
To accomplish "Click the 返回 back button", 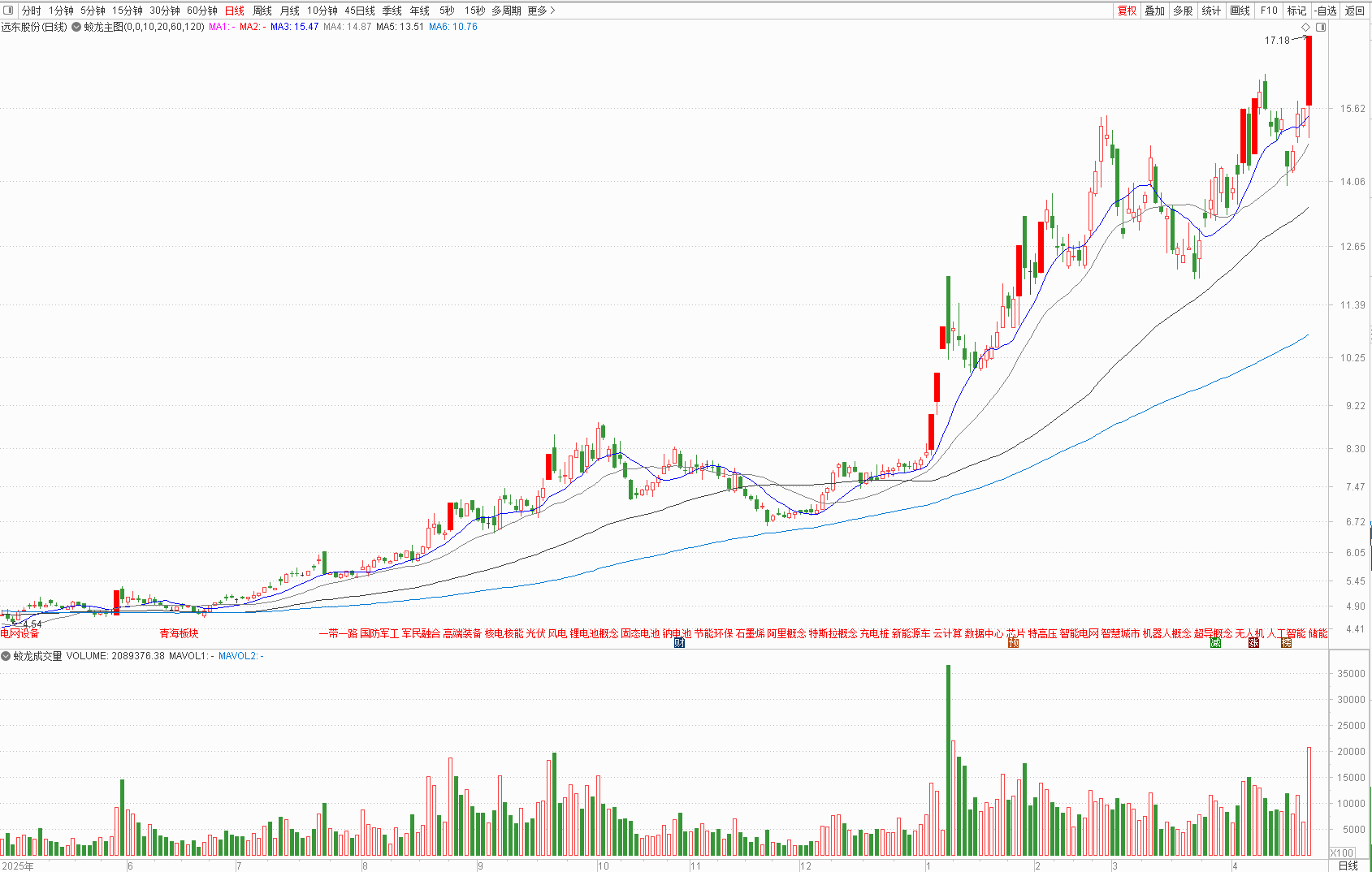I will click(x=1354, y=11).
